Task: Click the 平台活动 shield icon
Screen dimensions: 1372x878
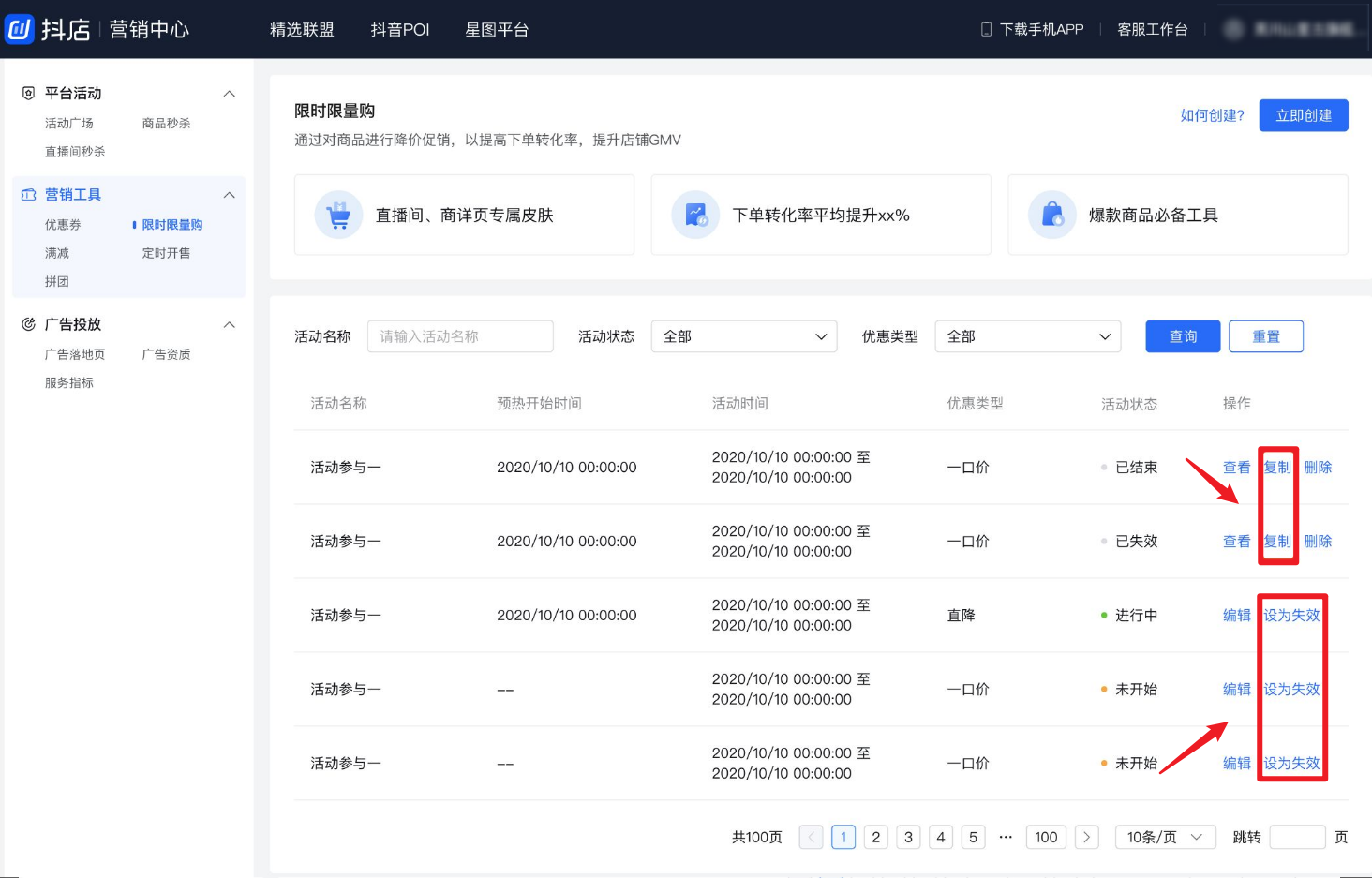Action: coord(28,93)
